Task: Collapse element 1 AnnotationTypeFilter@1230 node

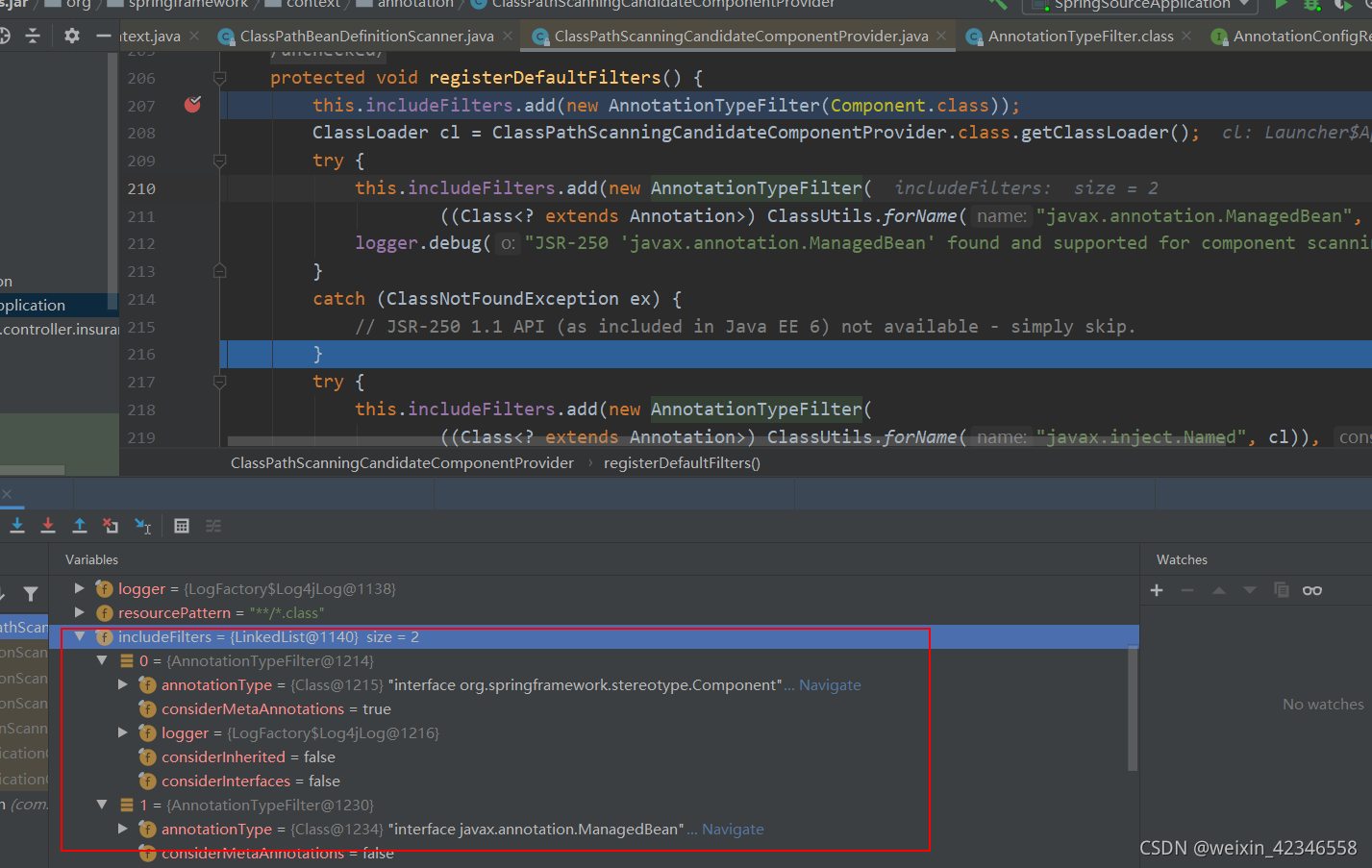Action: (101, 804)
